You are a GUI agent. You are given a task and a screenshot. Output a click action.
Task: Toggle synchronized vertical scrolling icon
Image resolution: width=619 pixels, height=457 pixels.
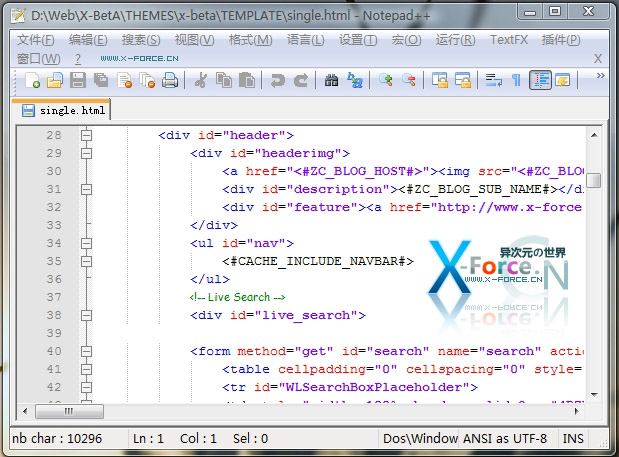[x=439, y=80]
